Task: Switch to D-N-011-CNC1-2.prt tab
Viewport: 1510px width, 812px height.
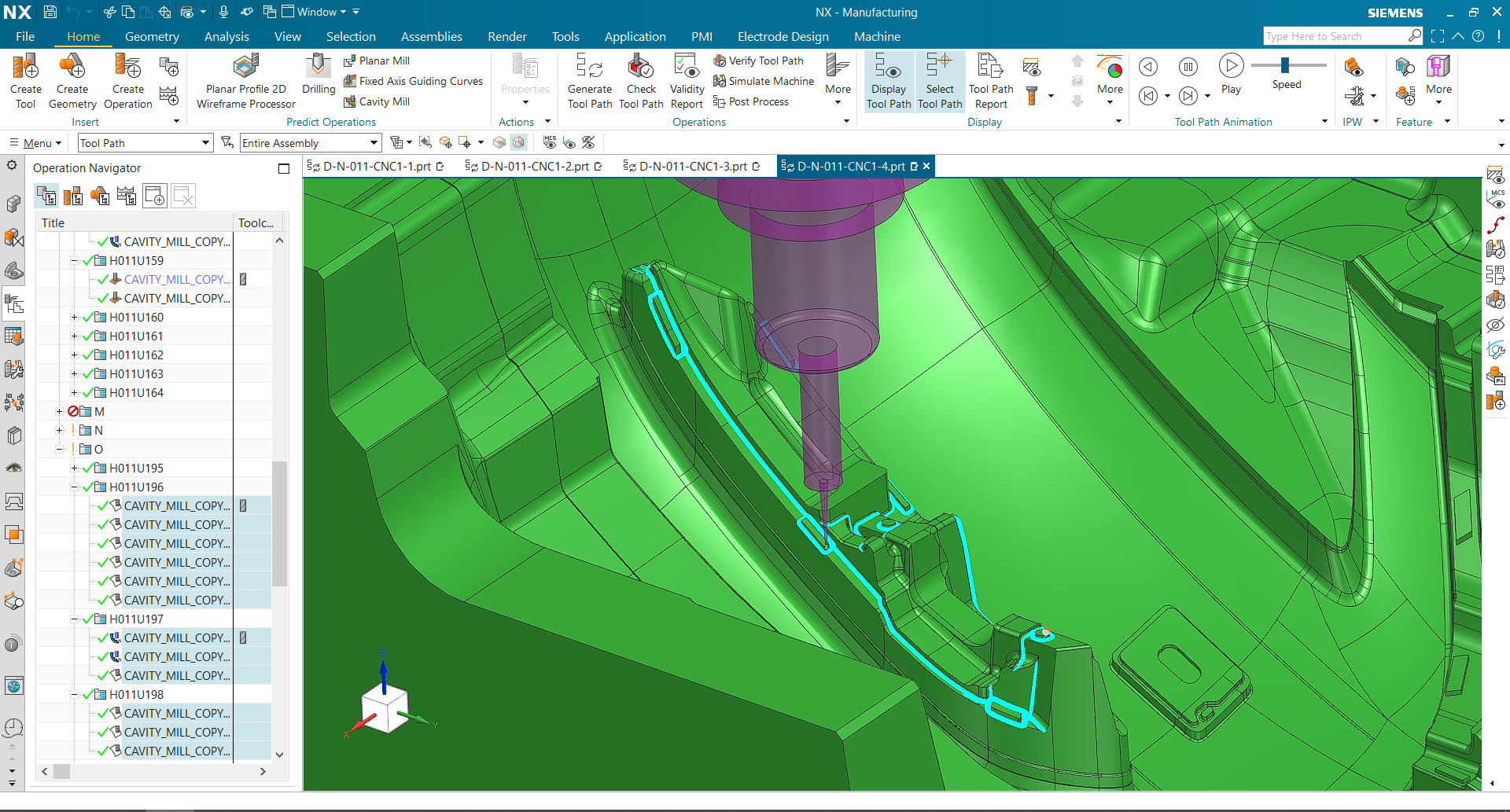Action: [x=534, y=167]
